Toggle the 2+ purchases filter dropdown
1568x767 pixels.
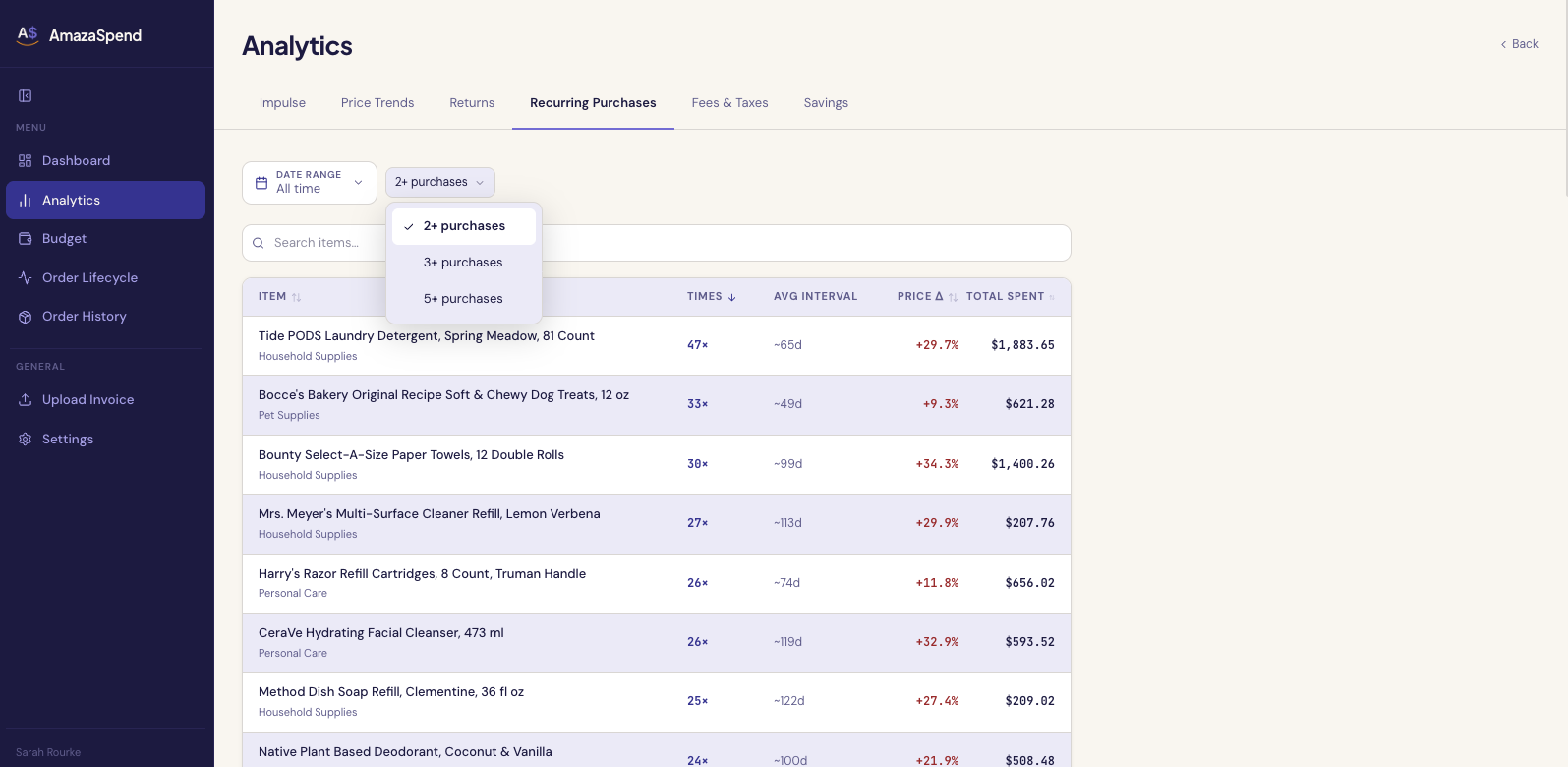(x=440, y=182)
